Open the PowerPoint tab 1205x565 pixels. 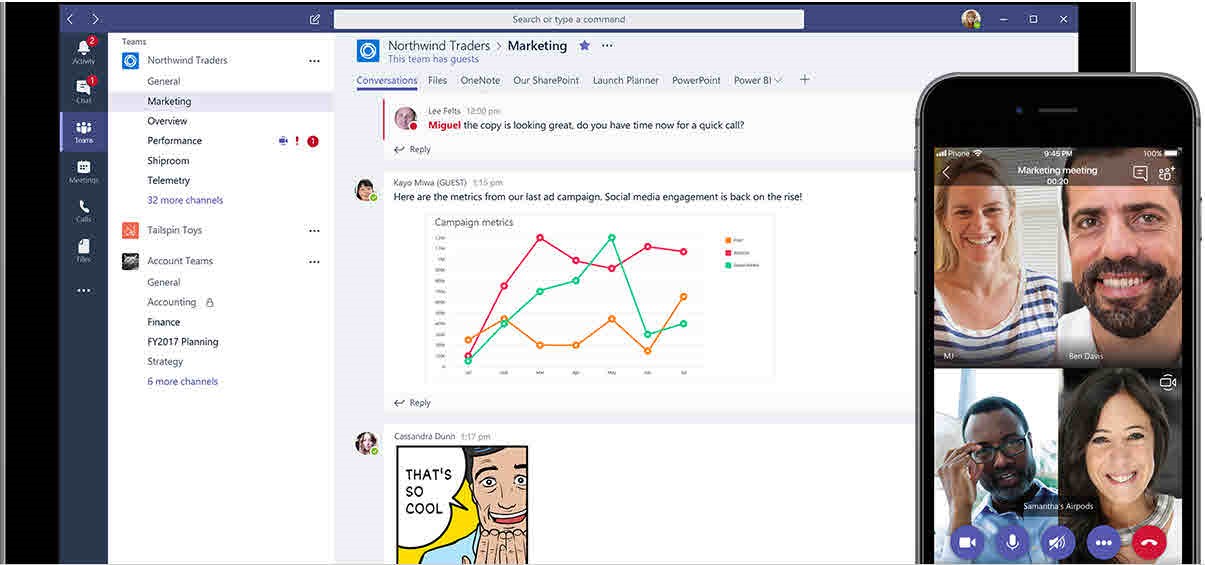tap(696, 80)
